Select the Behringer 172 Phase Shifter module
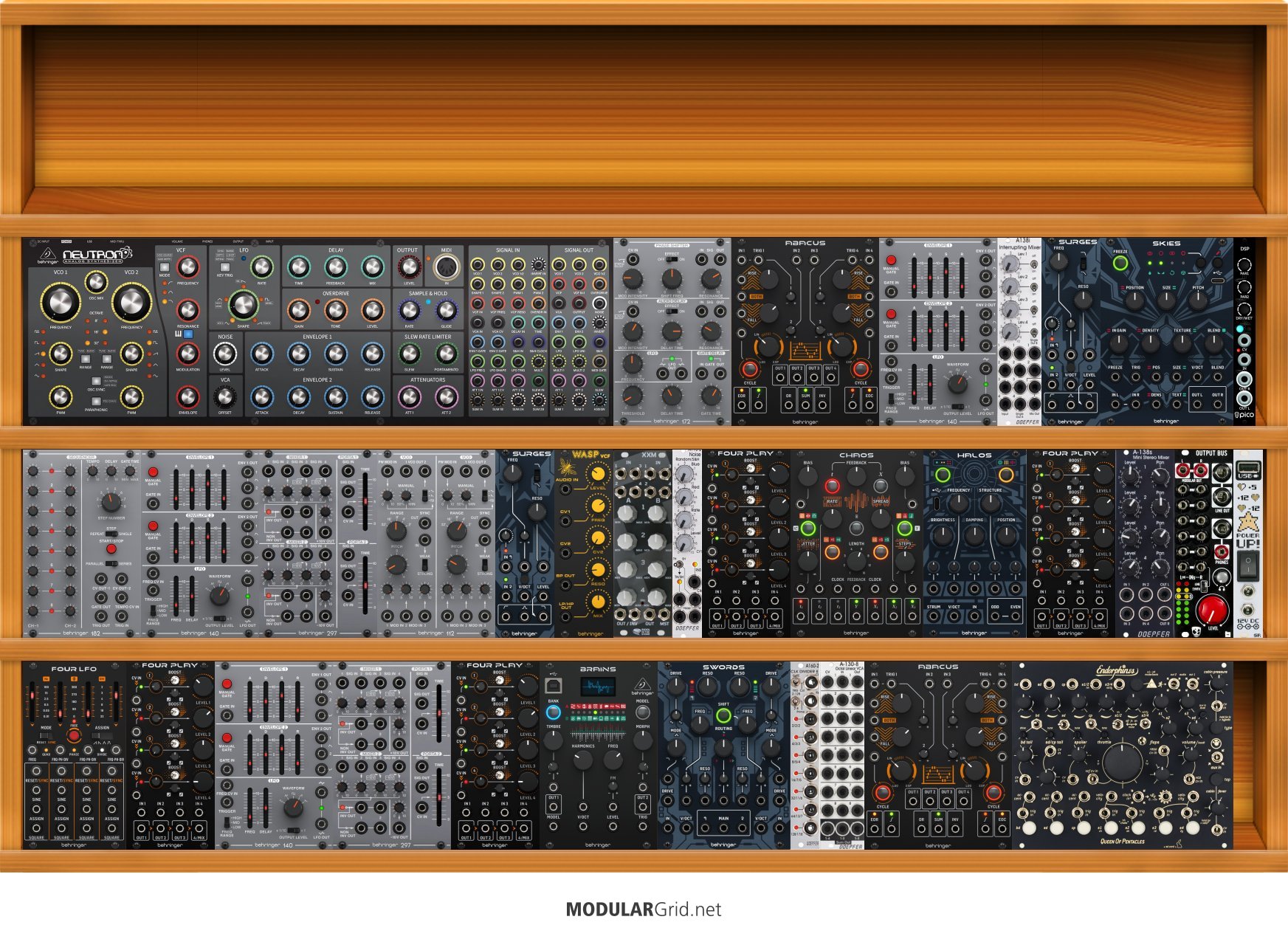 (x=672, y=331)
